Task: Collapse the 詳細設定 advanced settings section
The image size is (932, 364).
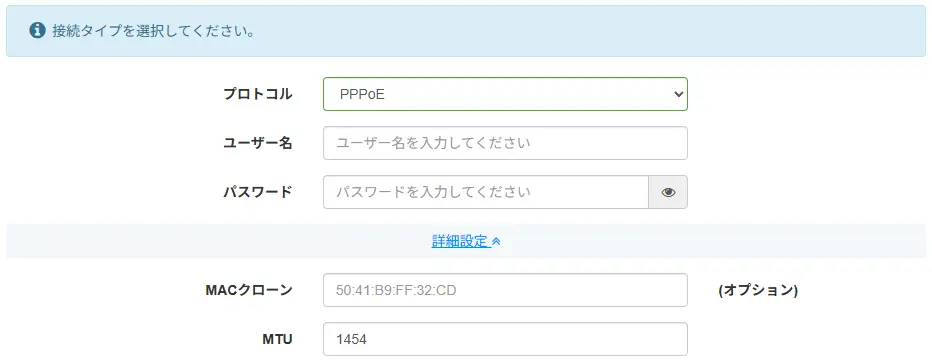Action: [466, 241]
